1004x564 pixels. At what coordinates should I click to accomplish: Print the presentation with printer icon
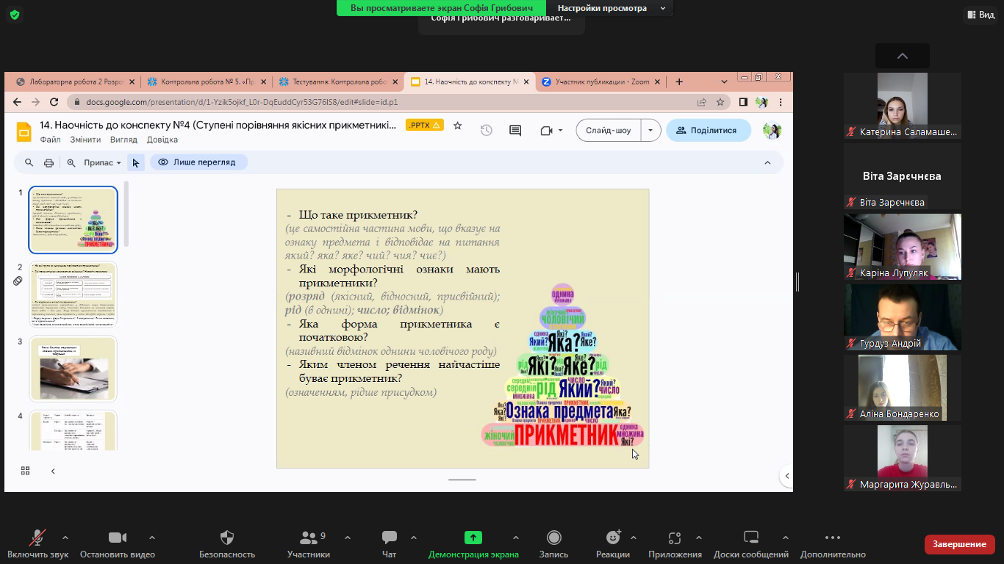point(49,162)
